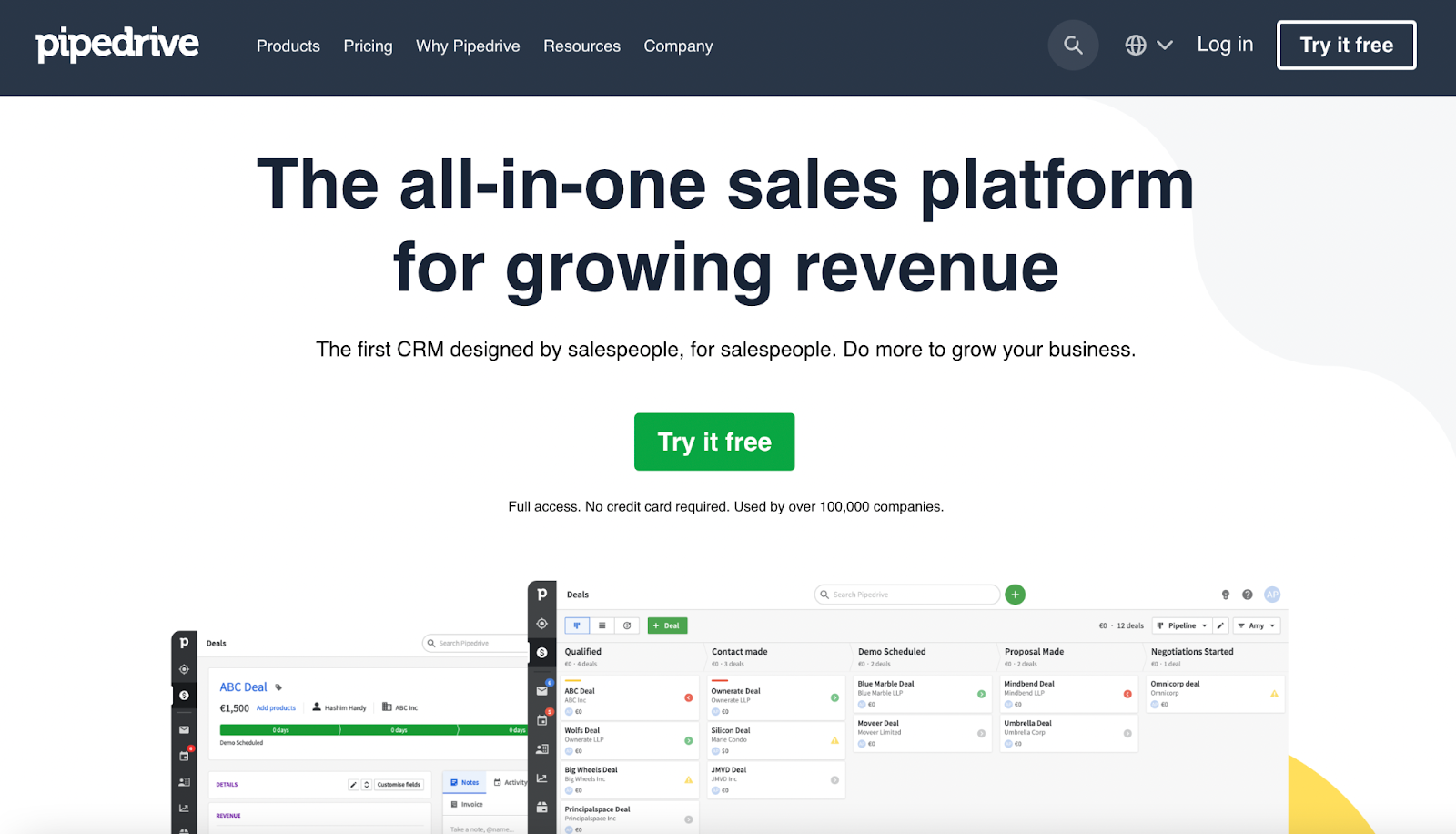Open the Products menu
This screenshot has width=1456, height=834.
click(288, 46)
